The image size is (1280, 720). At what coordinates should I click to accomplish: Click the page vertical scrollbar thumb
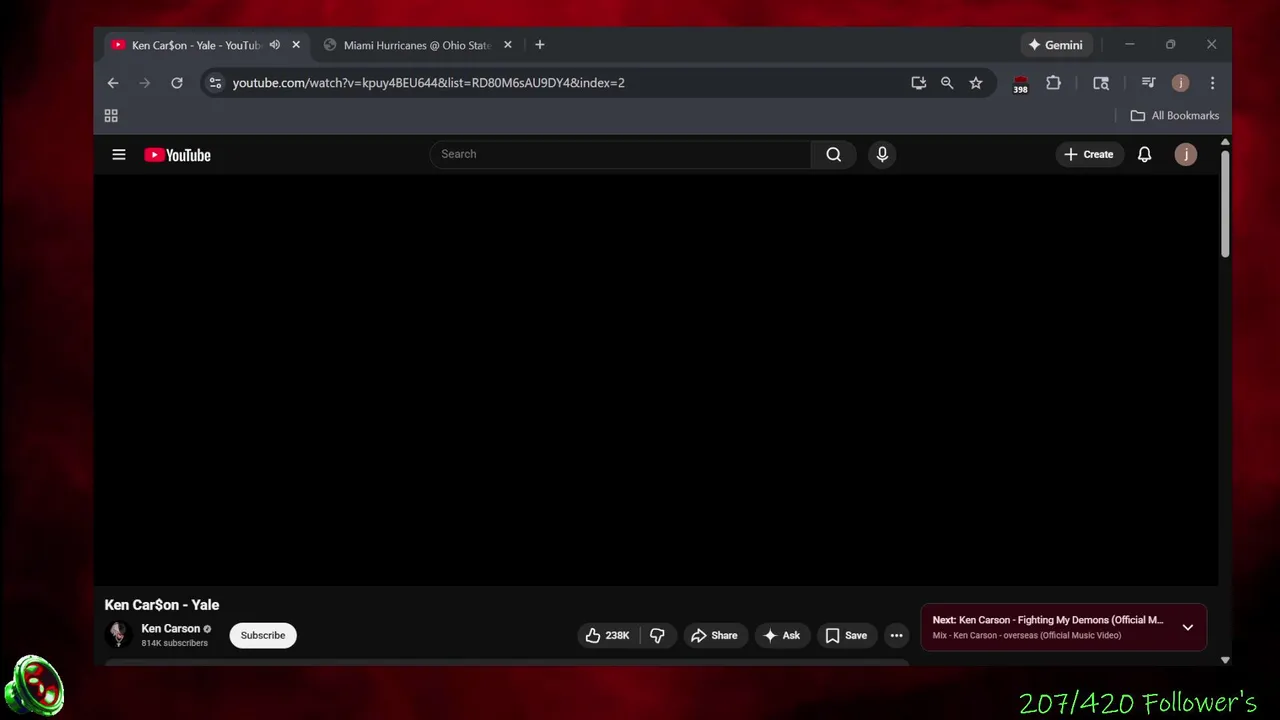click(1224, 204)
